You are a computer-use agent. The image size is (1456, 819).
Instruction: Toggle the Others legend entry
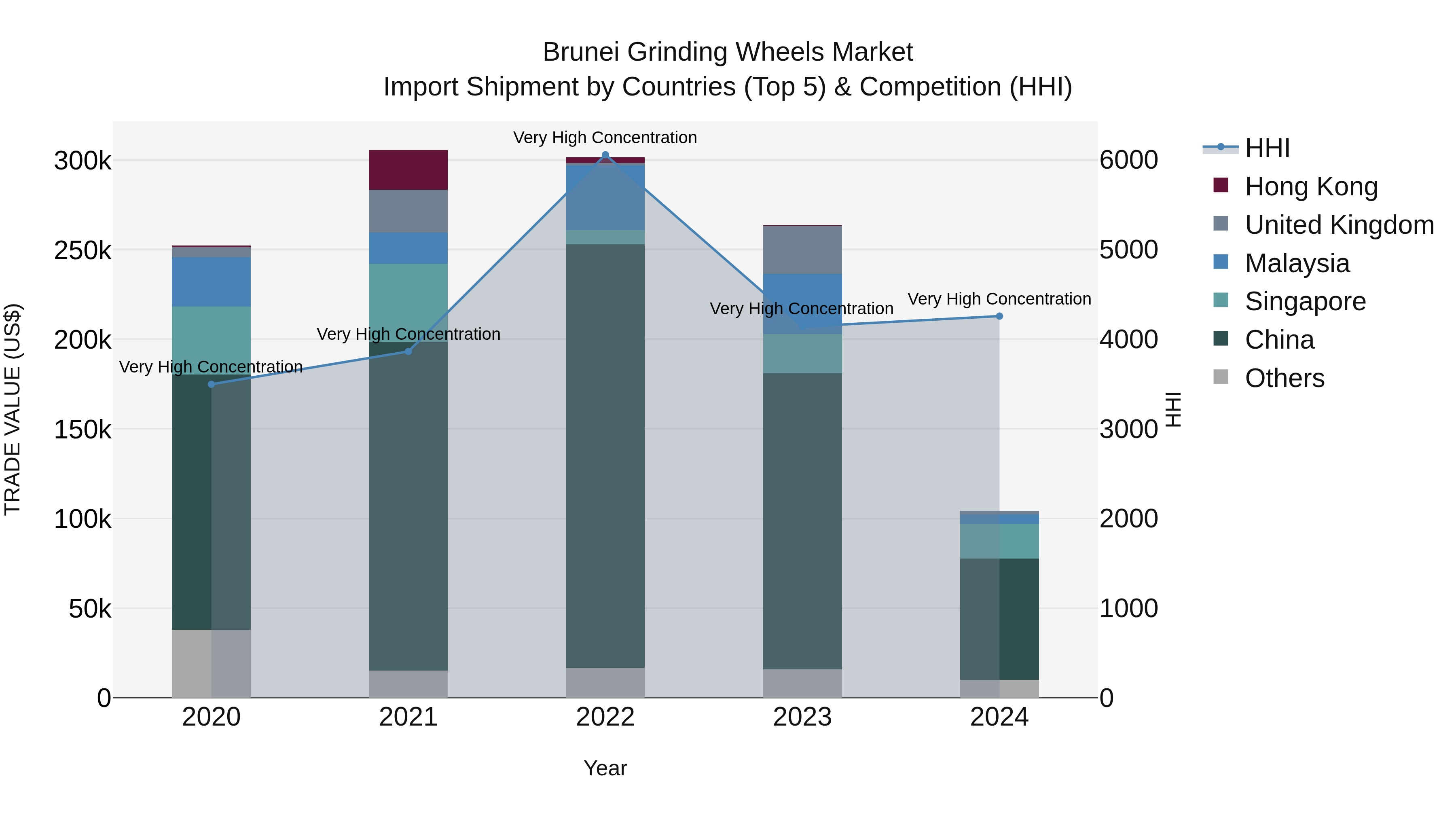pyautogui.click(x=1268, y=378)
